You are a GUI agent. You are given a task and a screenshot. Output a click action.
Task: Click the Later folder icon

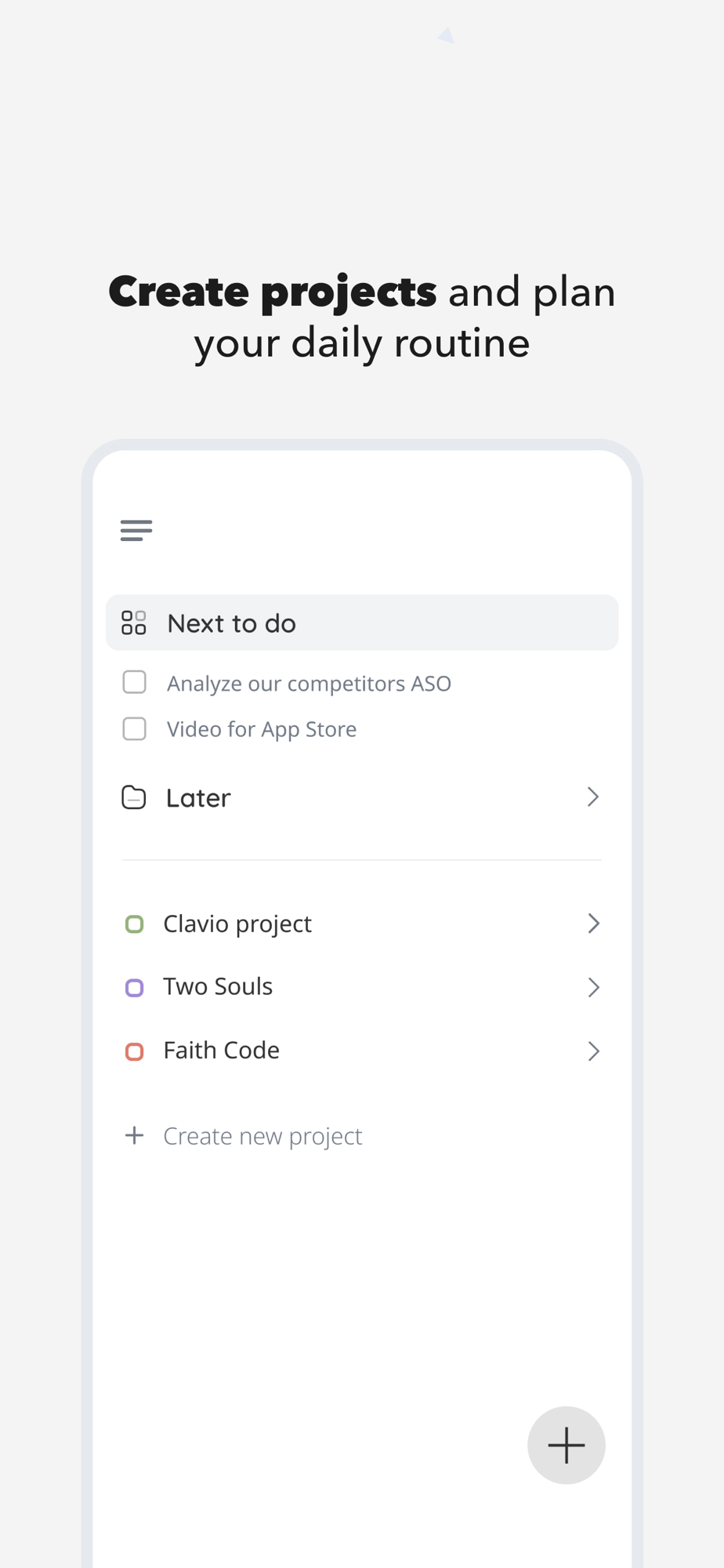tap(134, 797)
